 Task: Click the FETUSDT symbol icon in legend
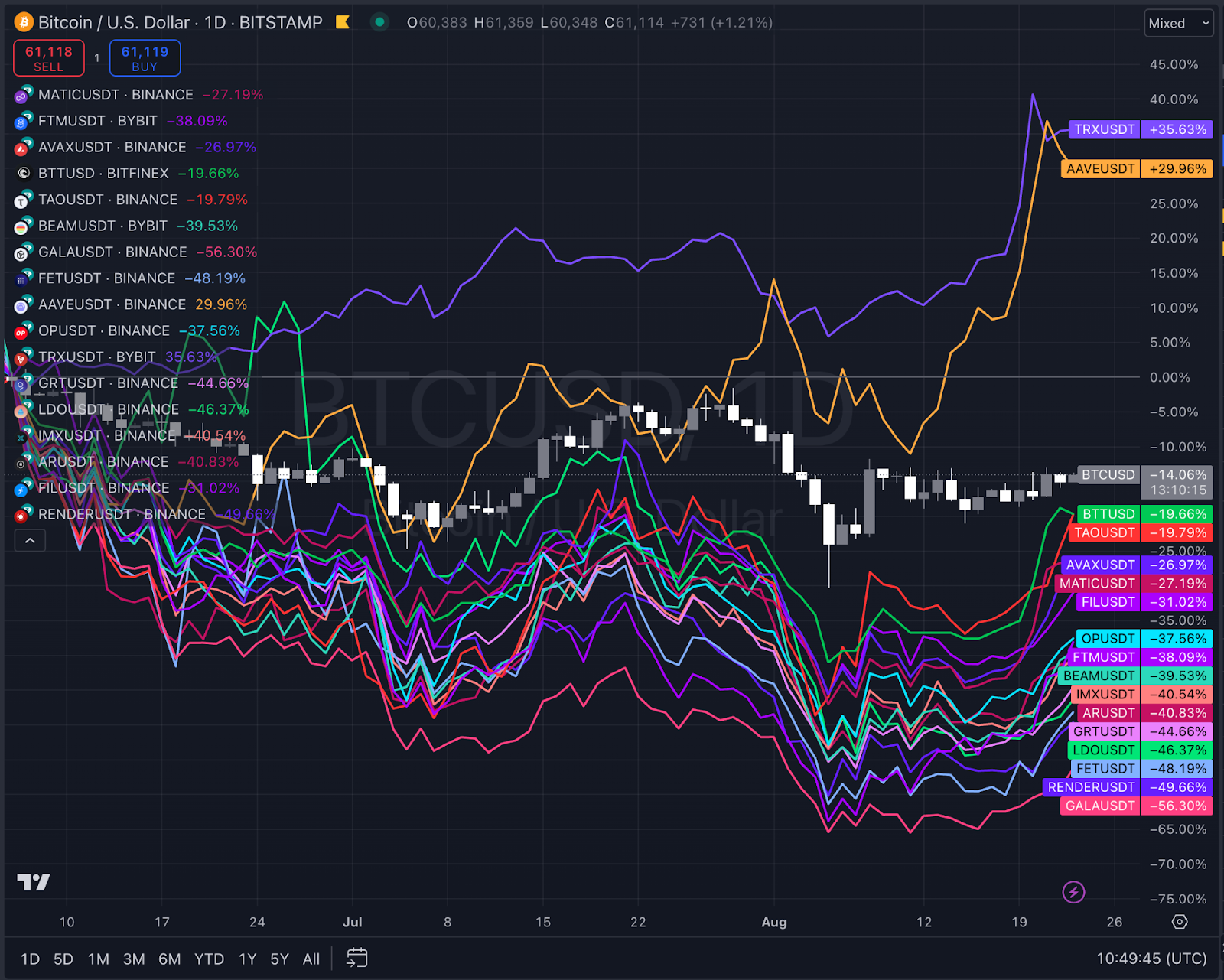tap(23, 278)
